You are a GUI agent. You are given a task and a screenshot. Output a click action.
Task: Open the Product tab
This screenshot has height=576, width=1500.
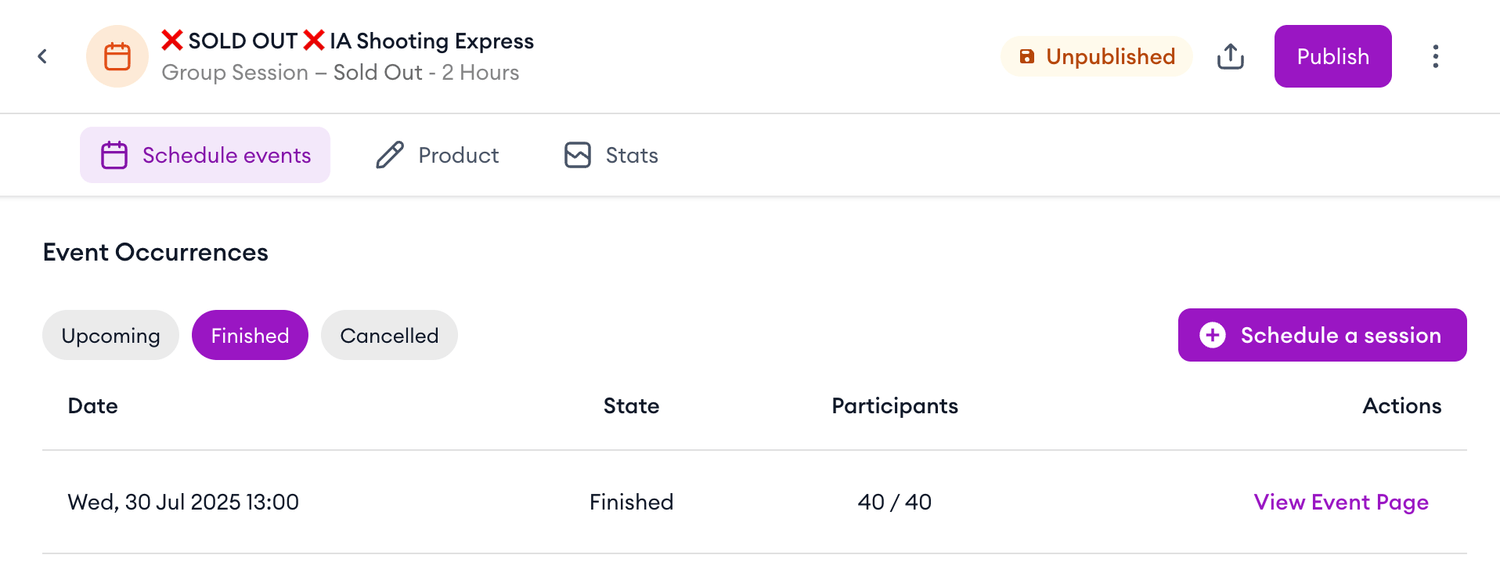tap(437, 155)
